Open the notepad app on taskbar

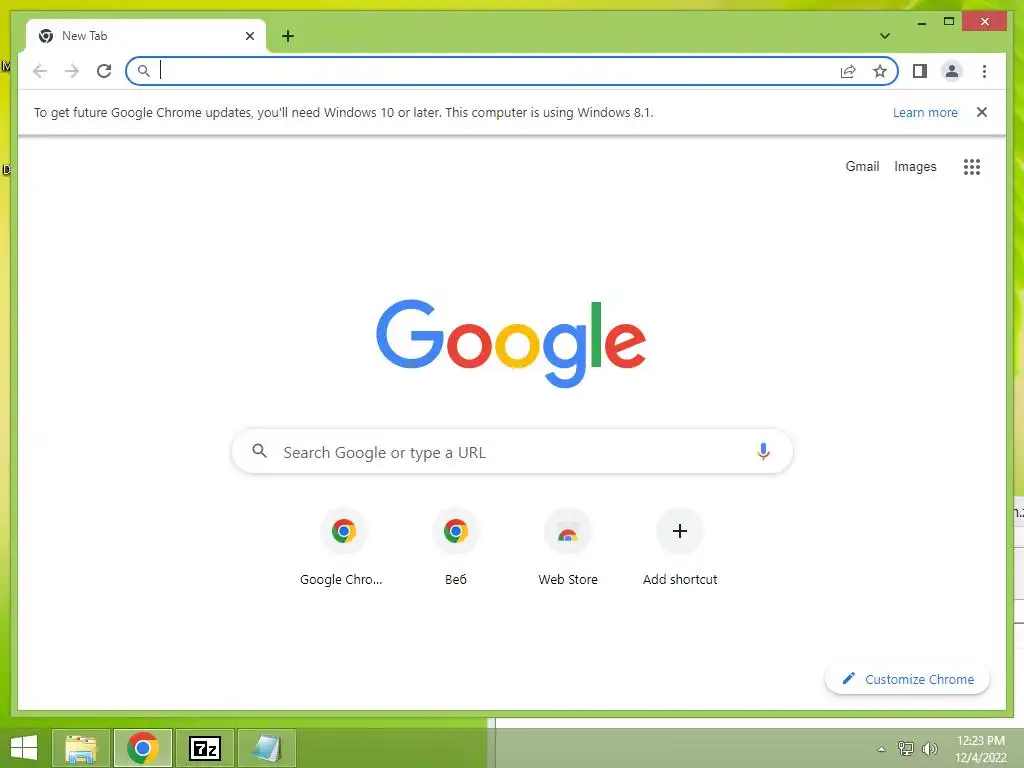266,748
